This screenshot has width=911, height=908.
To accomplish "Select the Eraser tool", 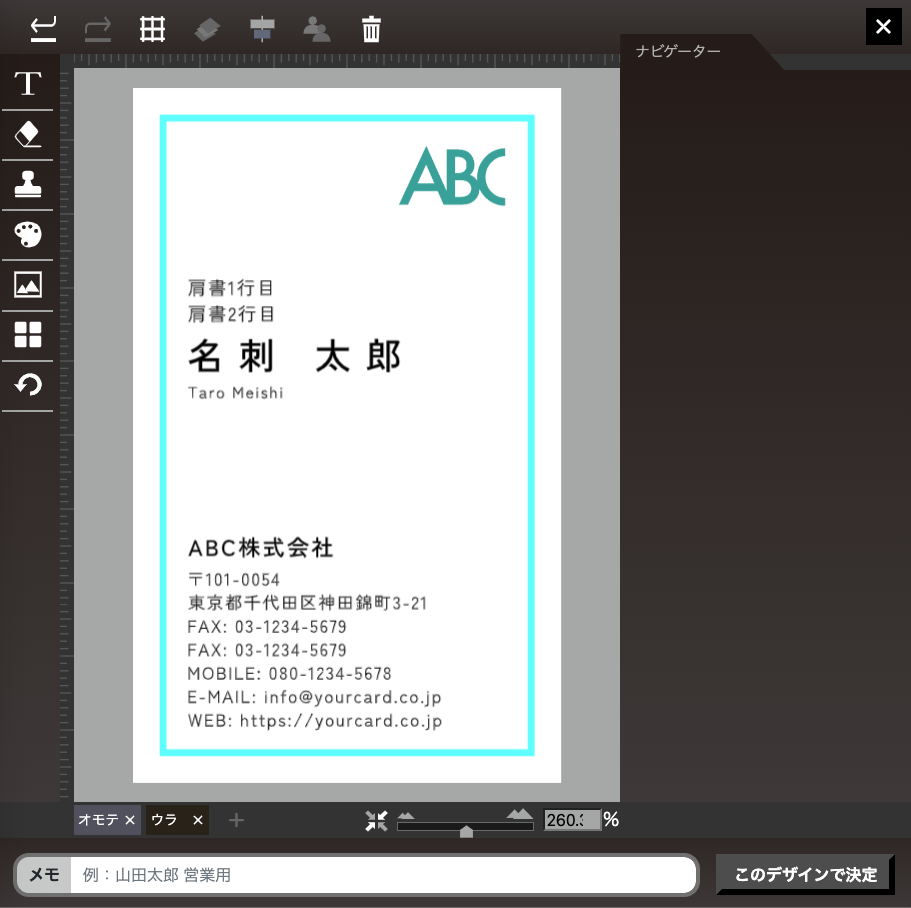I will 28,134.
